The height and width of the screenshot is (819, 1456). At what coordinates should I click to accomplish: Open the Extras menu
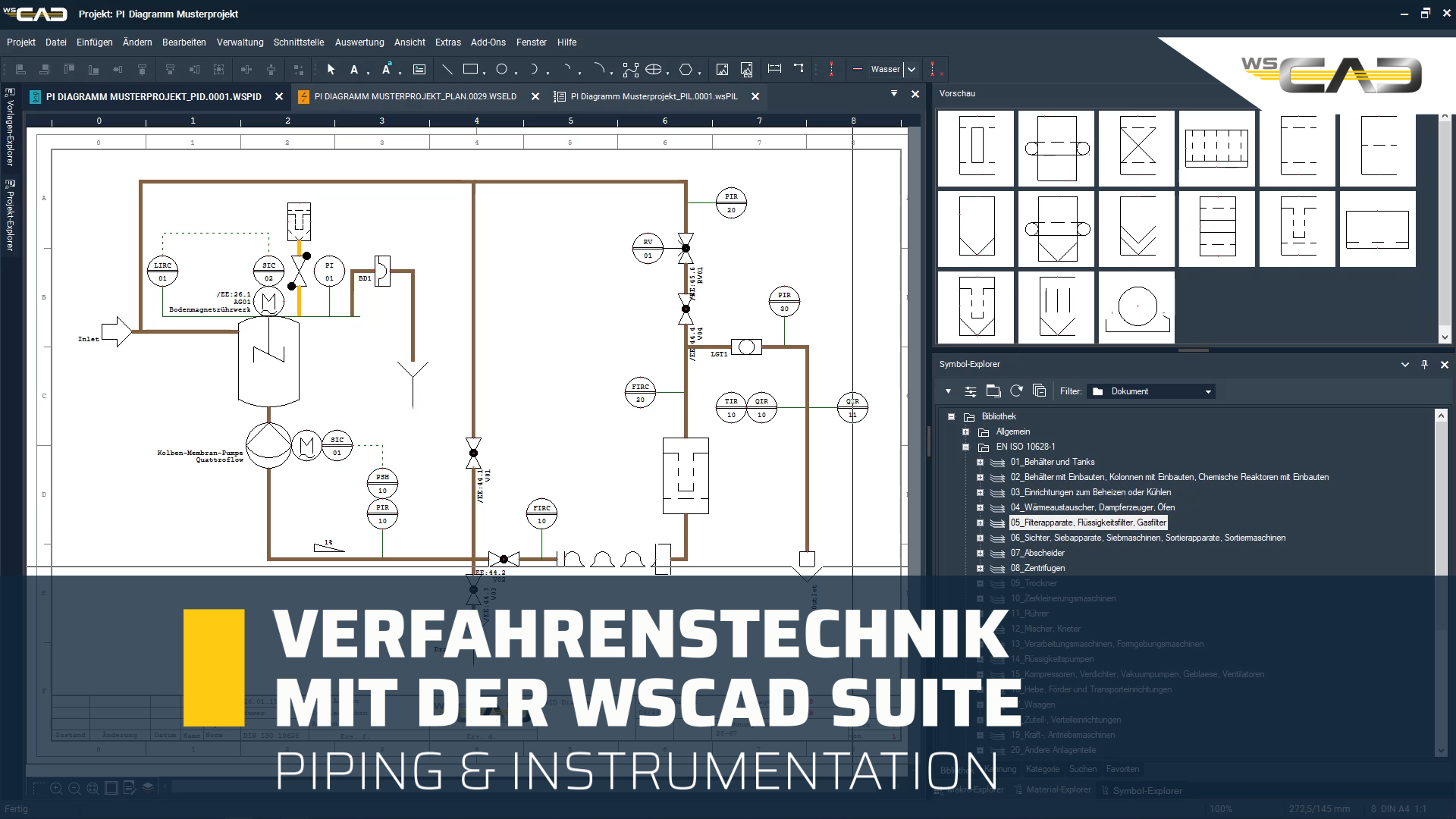click(448, 42)
